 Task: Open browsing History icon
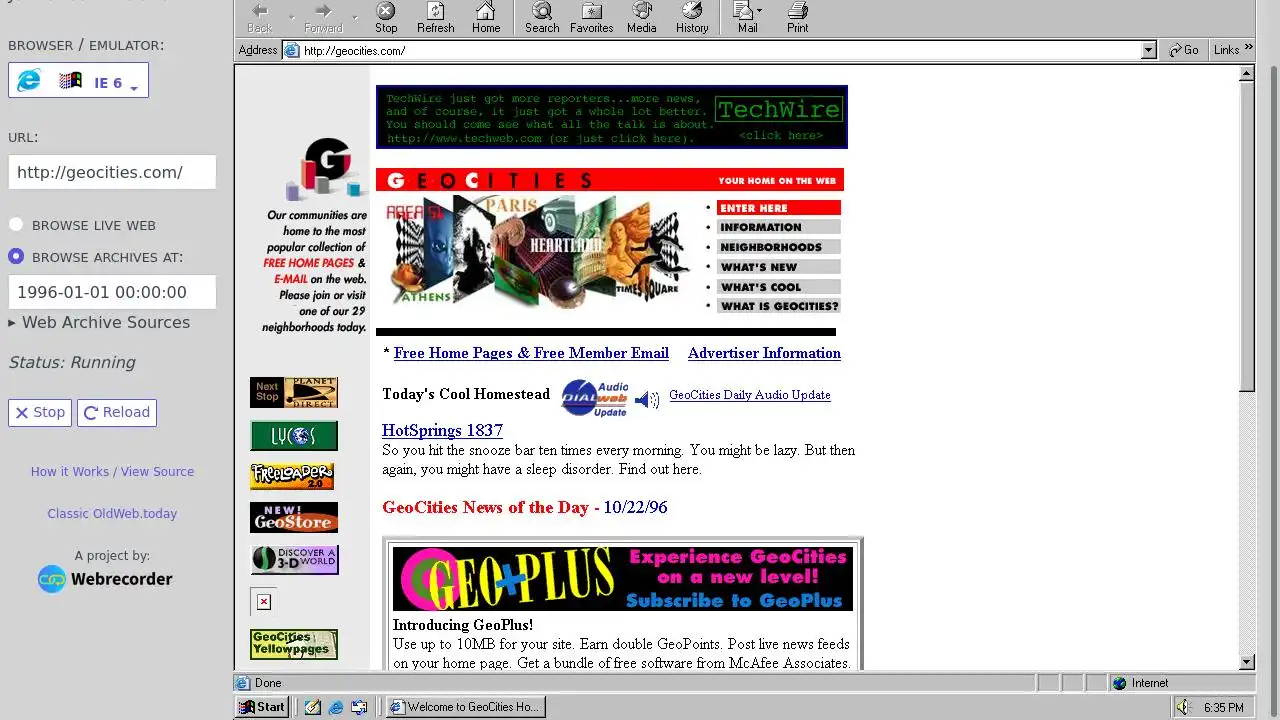coord(692,18)
